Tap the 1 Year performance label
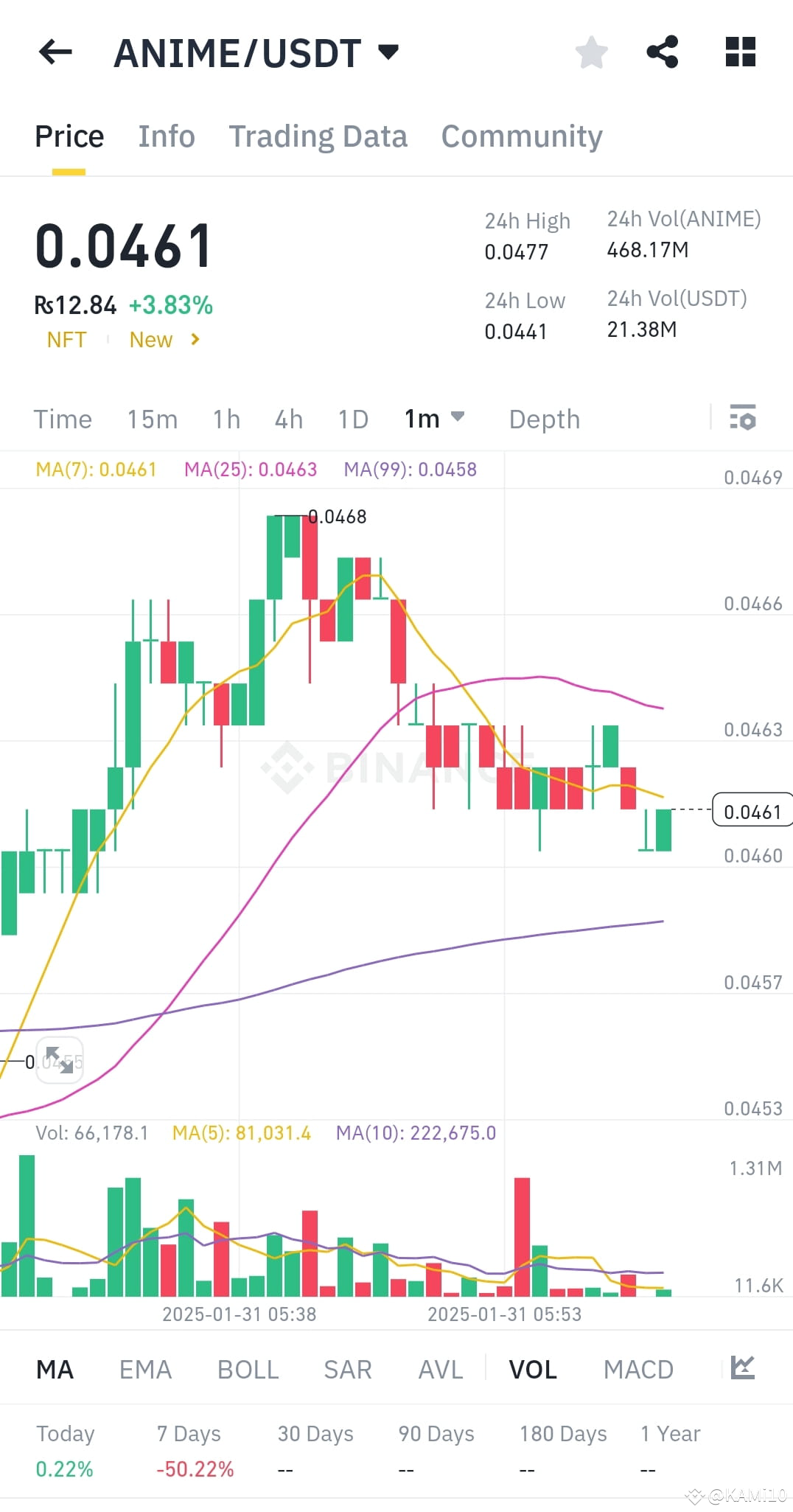793x1512 pixels. tap(671, 1433)
